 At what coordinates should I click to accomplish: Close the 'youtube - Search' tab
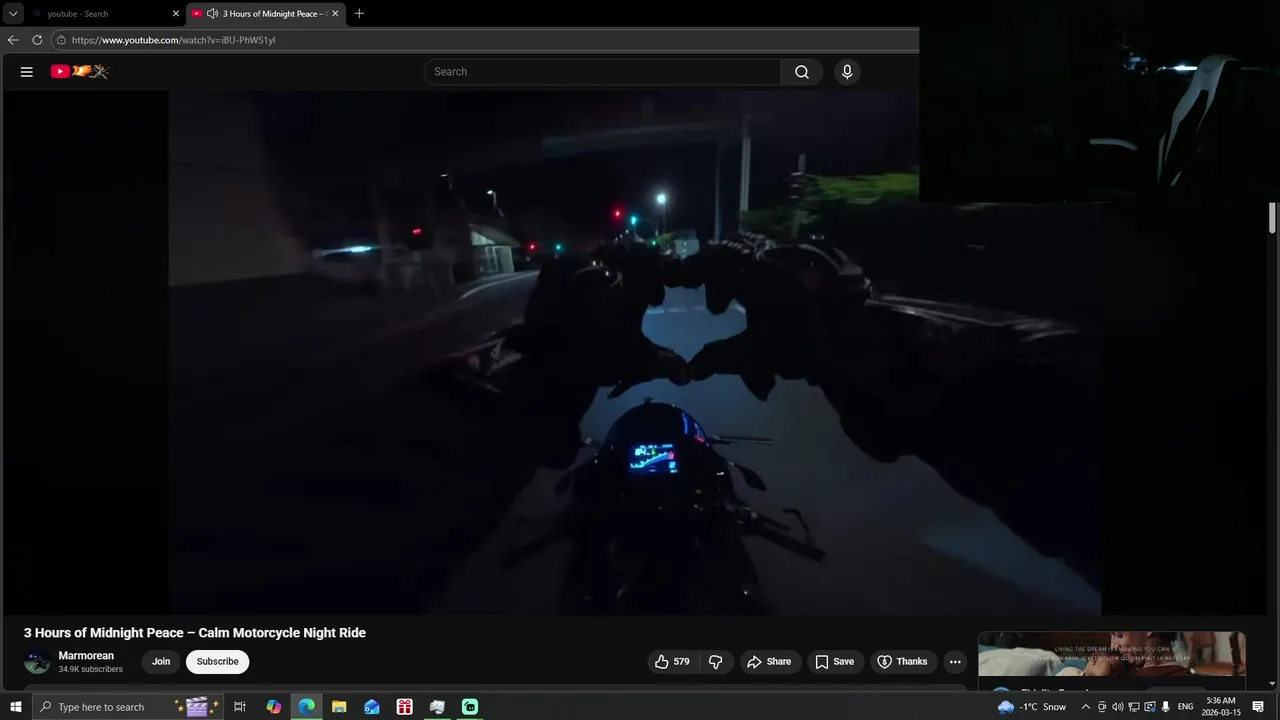point(176,14)
